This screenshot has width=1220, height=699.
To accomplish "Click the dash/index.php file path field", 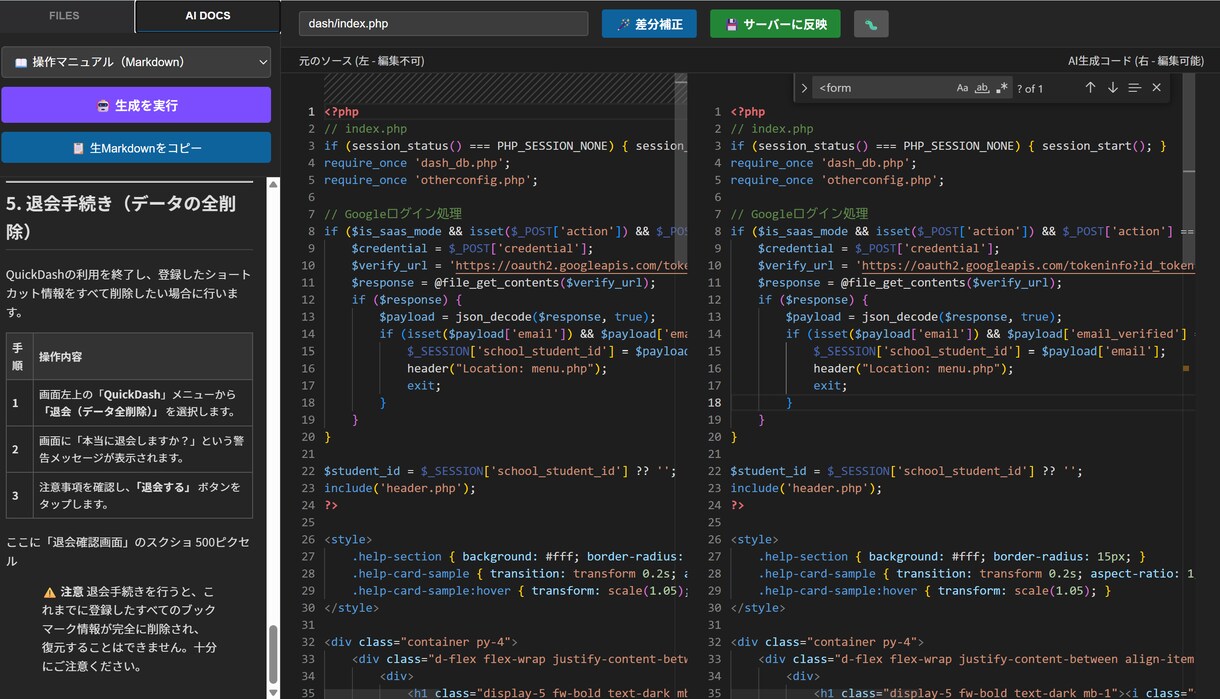I will pos(443,24).
